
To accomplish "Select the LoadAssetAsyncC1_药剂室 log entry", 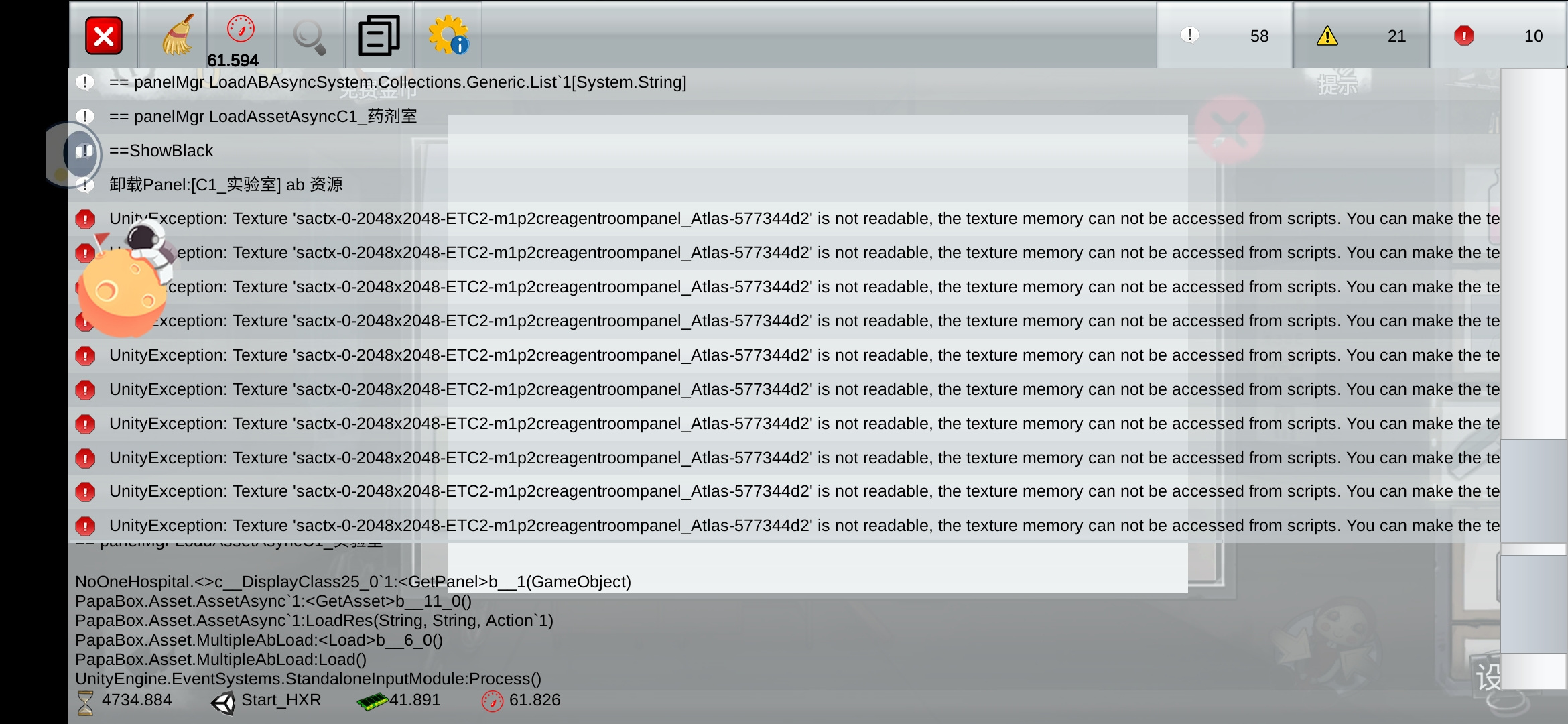I will 784,117.
